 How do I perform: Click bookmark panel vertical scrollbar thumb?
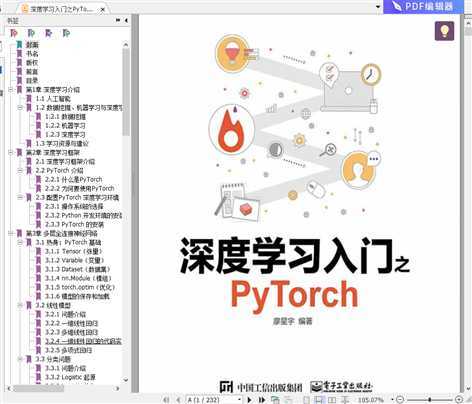[126, 92]
